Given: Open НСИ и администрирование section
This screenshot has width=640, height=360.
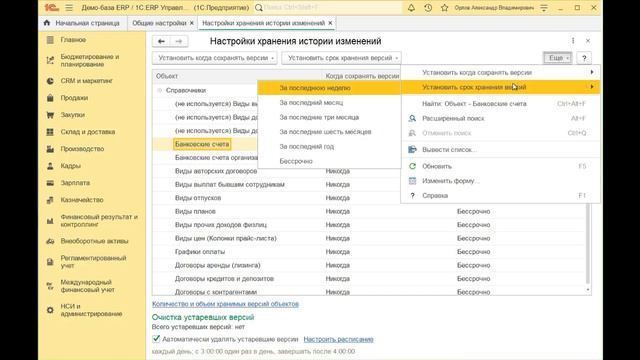Looking at the screenshot, I should click(x=91, y=310).
